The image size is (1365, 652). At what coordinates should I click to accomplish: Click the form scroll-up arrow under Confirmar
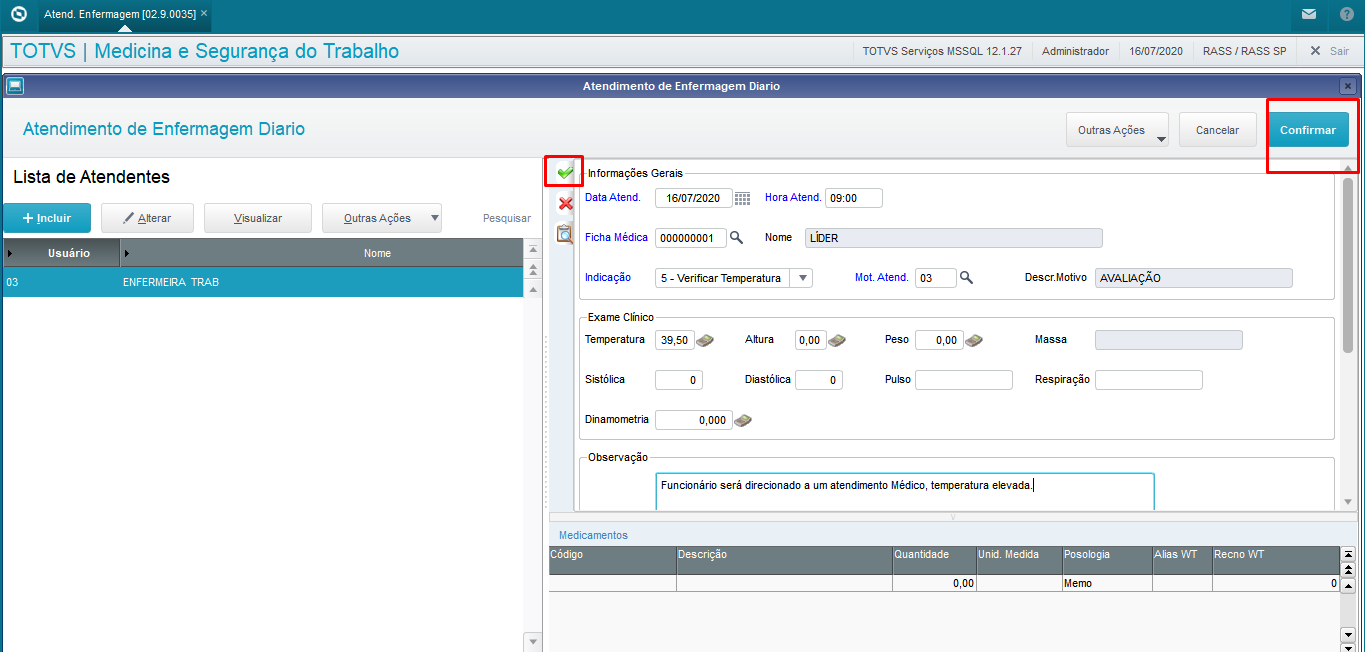point(1347,168)
